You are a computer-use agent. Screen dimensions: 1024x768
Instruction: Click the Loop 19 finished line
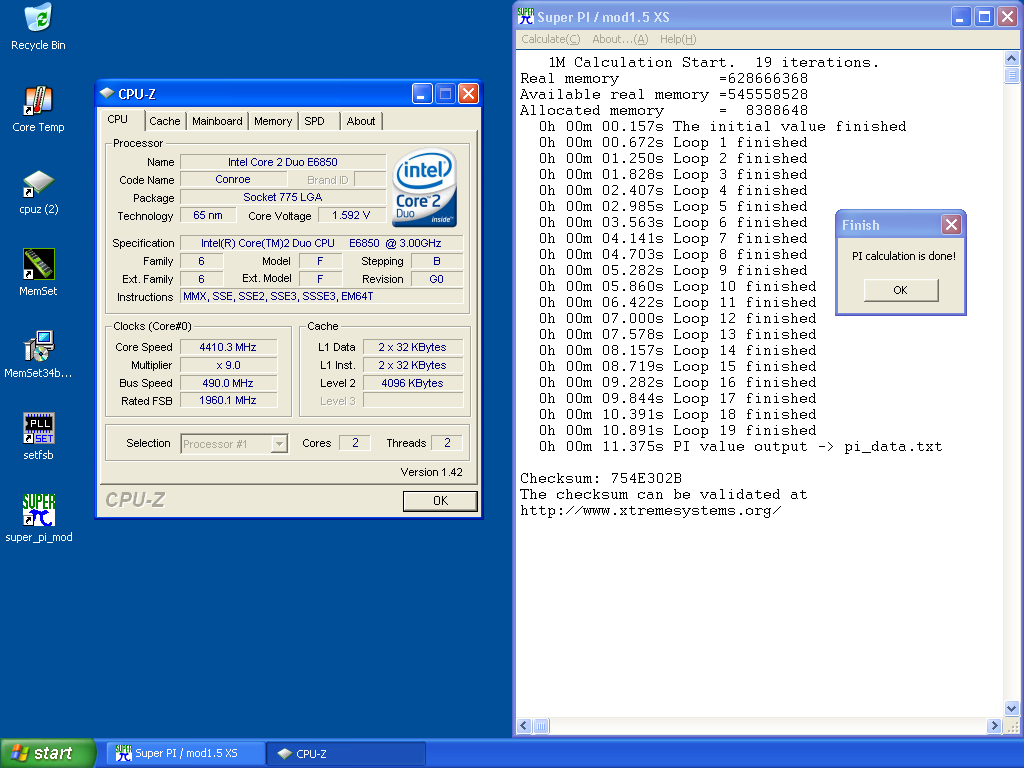(677, 430)
